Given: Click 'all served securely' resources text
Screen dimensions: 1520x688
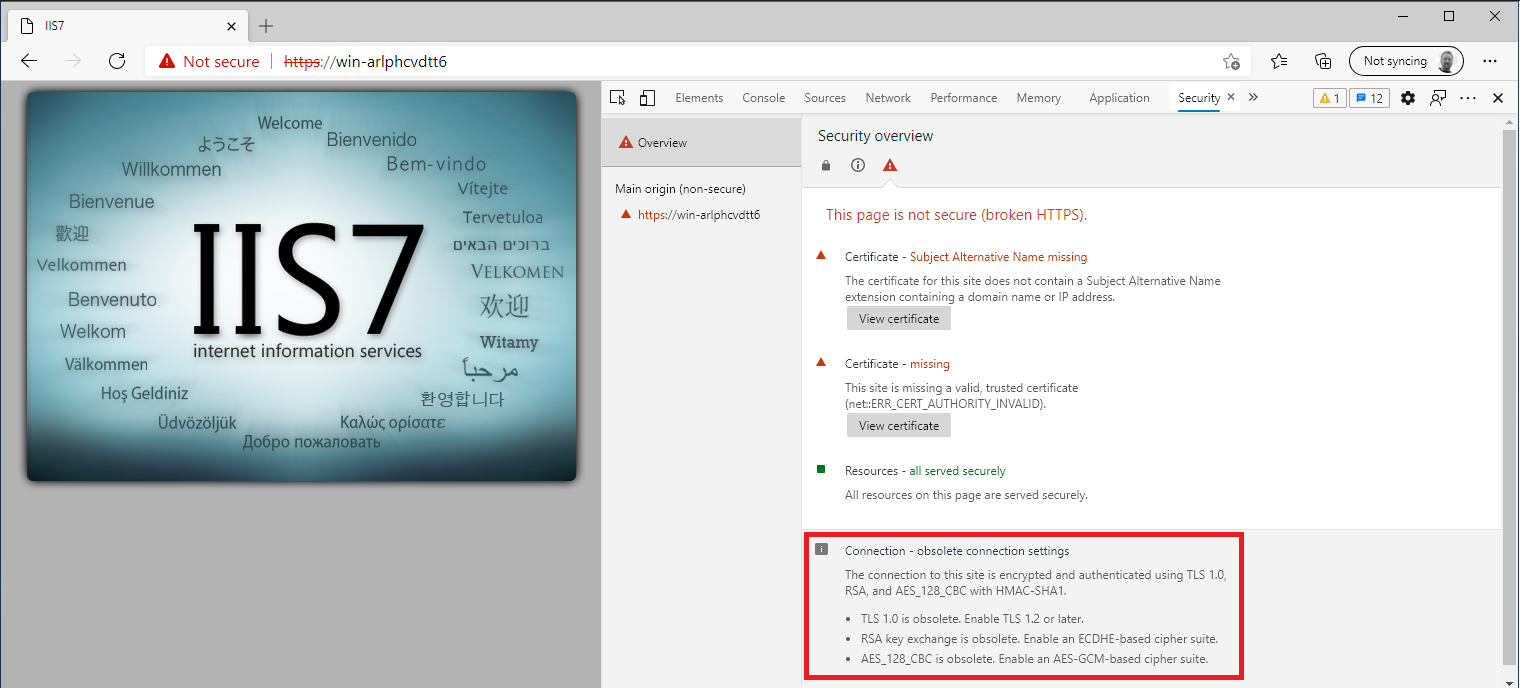Looking at the screenshot, I should click(957, 471).
